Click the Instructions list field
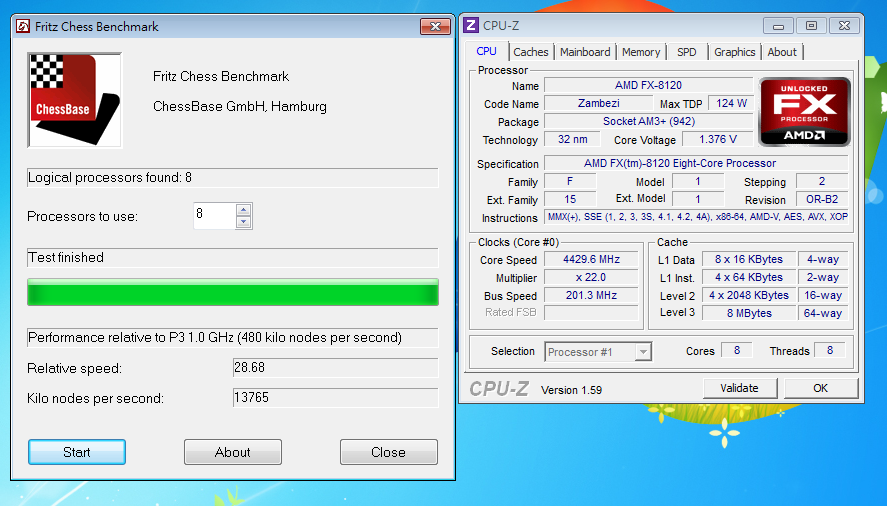 696,217
